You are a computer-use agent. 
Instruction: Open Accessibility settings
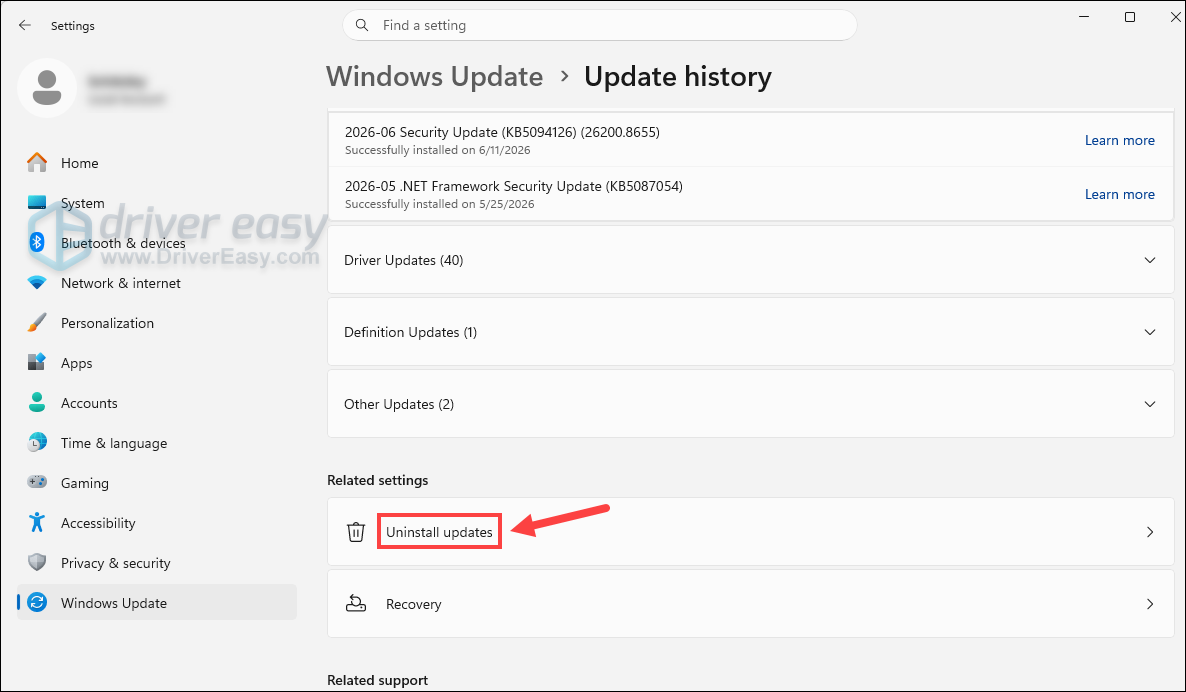coord(157,523)
